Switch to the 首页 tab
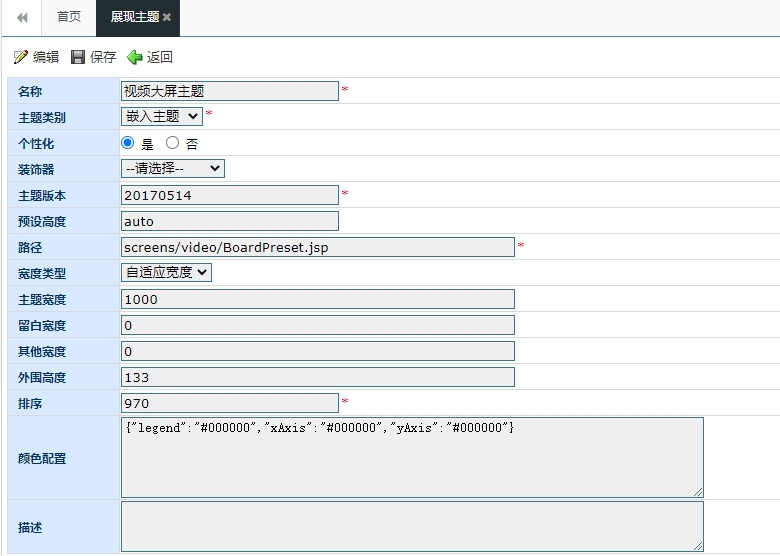The width and height of the screenshot is (780, 556). [69, 17]
